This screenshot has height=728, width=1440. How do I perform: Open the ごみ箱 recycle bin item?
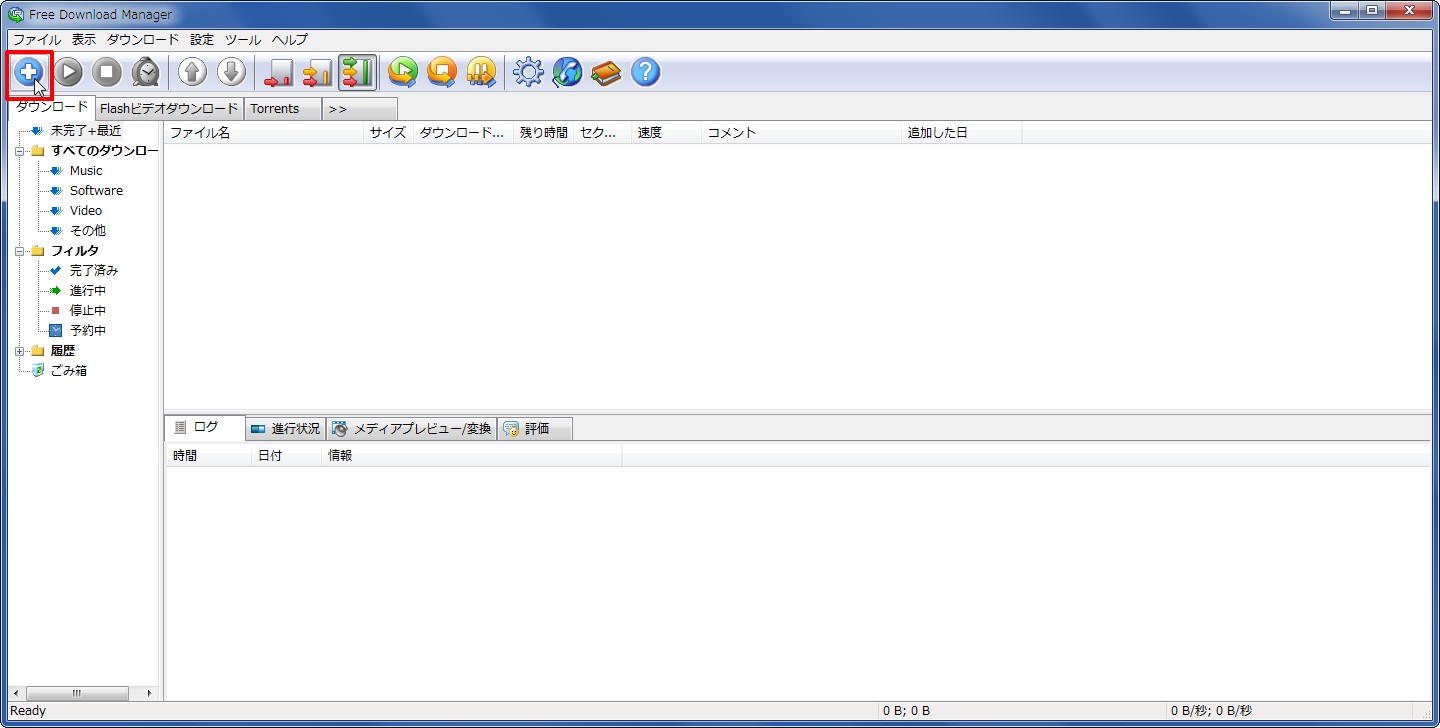coord(69,370)
